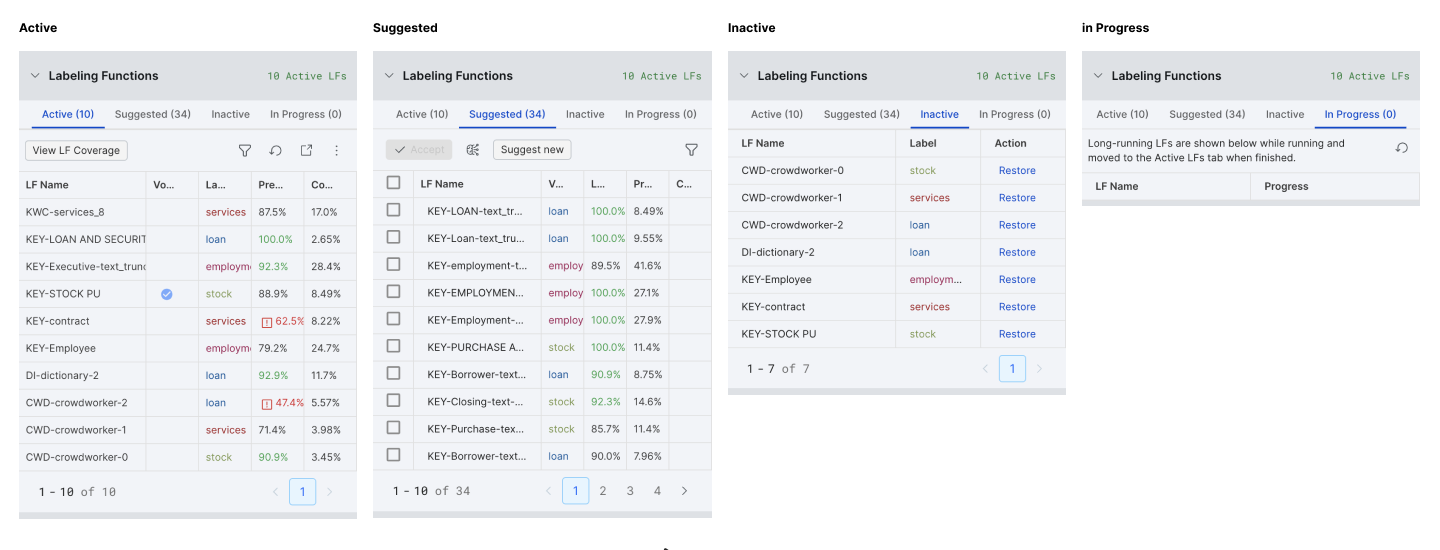This screenshot has width=1440, height=550.
Task: Toggle the select-all checkbox in Suggested table header
Action: (x=394, y=183)
